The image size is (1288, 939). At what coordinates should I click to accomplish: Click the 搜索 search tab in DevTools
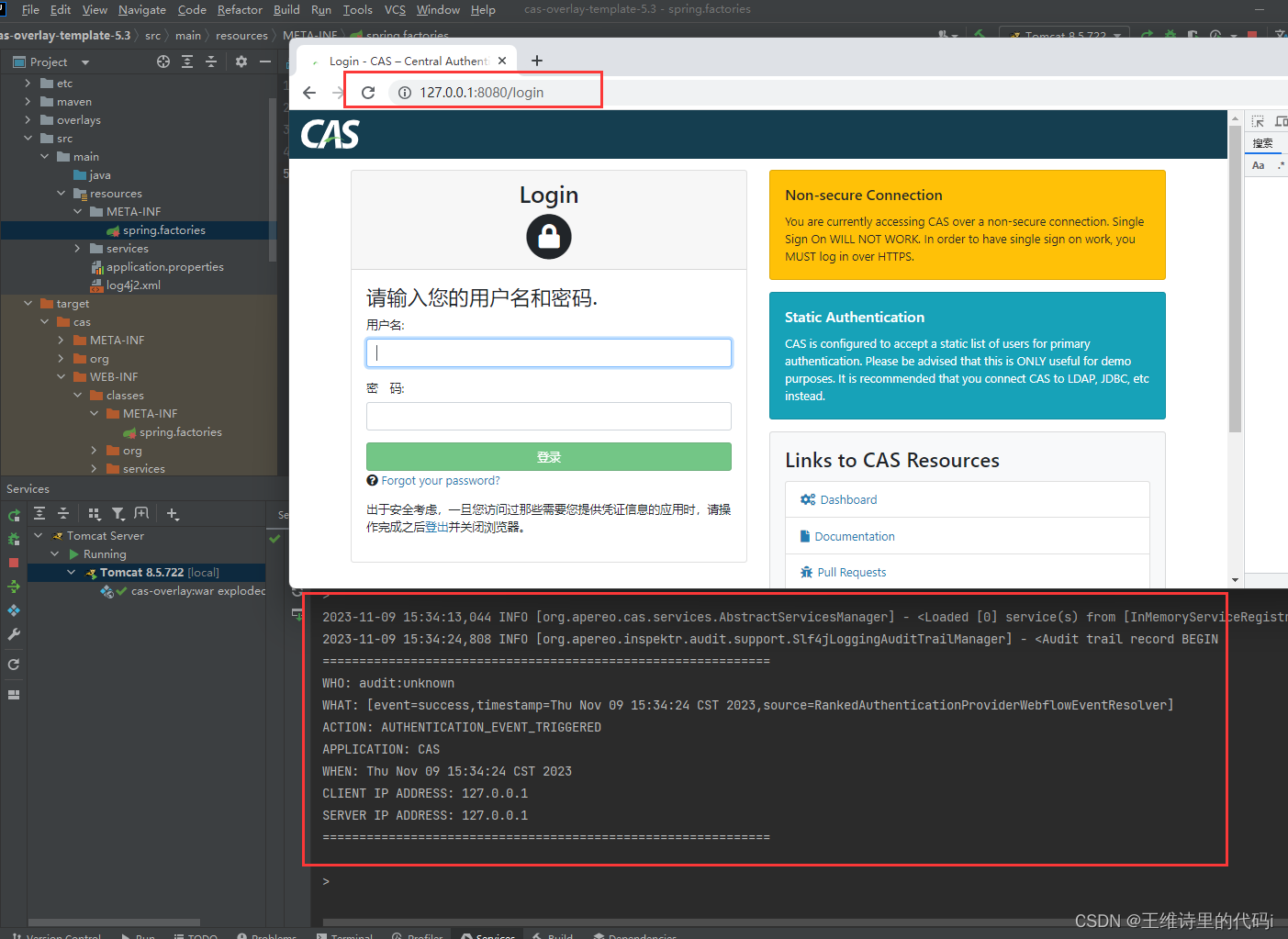click(1263, 143)
